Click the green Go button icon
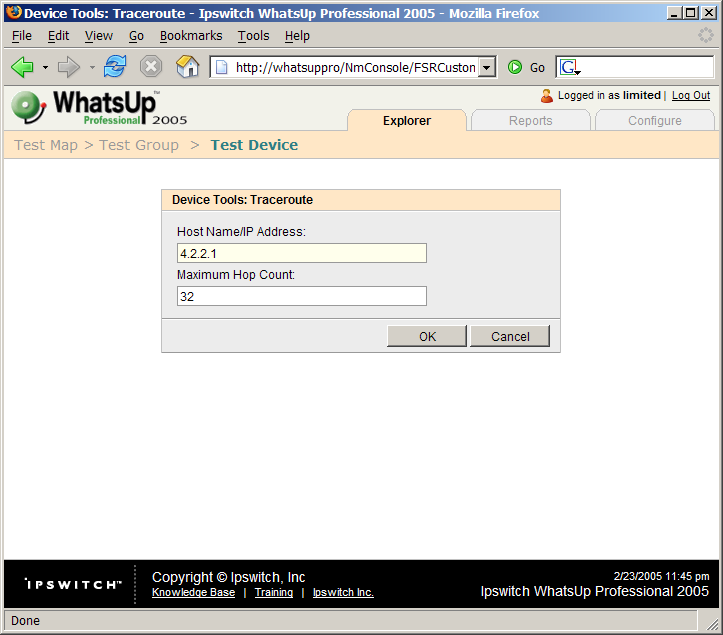 [x=515, y=67]
